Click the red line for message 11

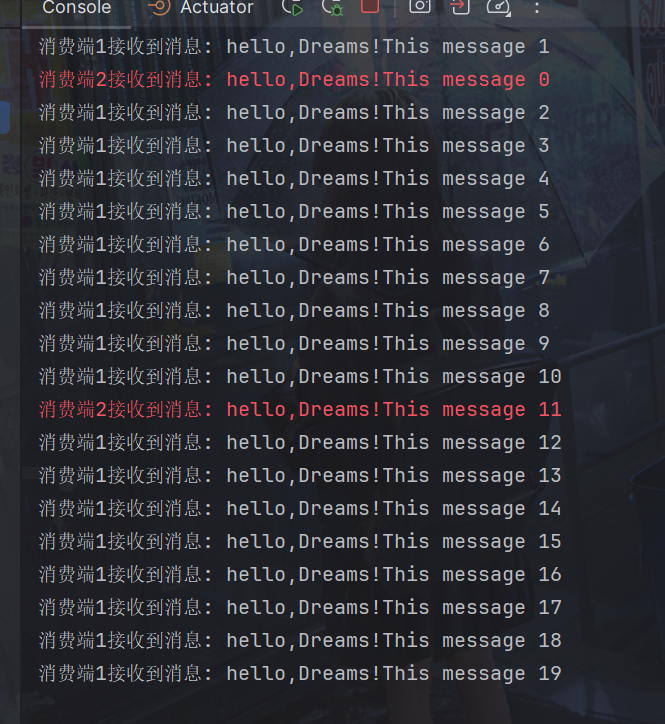point(300,410)
